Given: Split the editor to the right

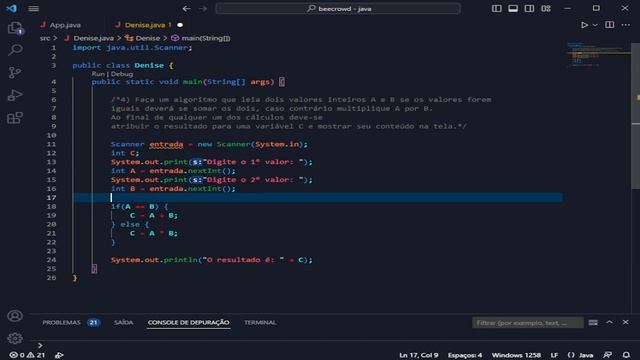Looking at the screenshot, I should [x=609, y=25].
